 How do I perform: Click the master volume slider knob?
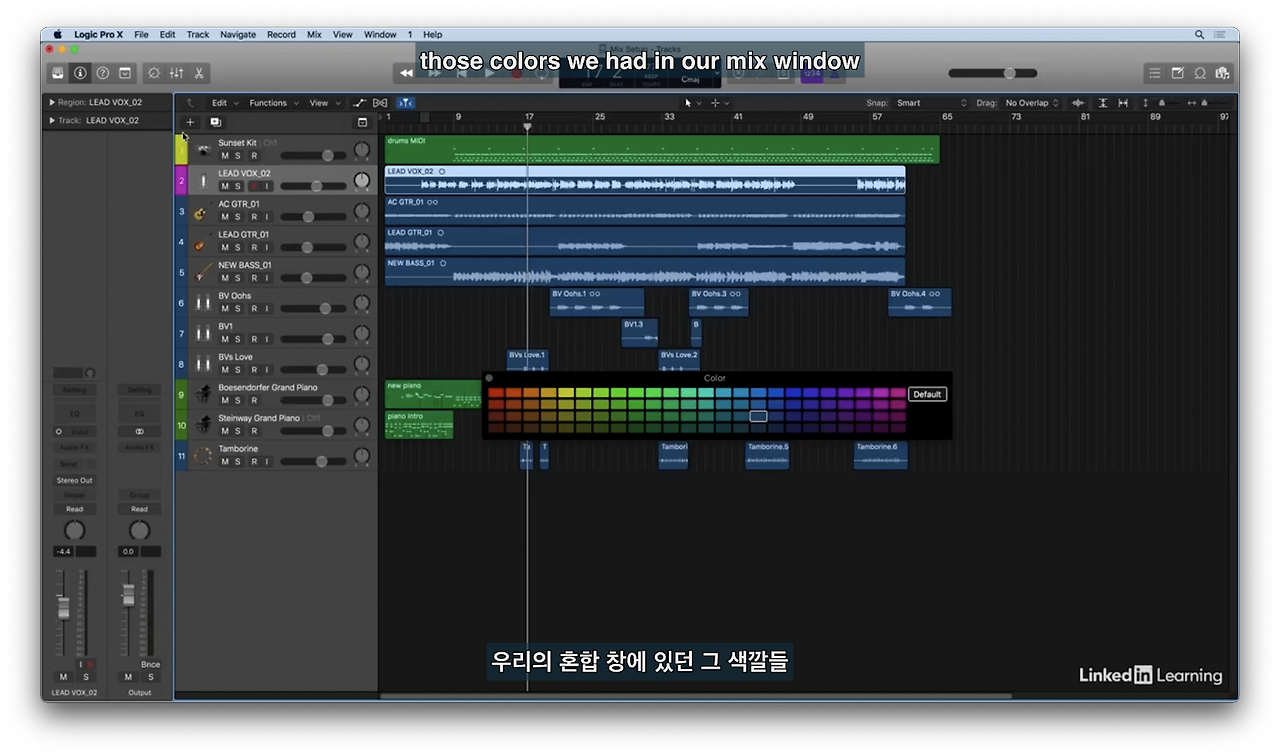pos(1009,73)
